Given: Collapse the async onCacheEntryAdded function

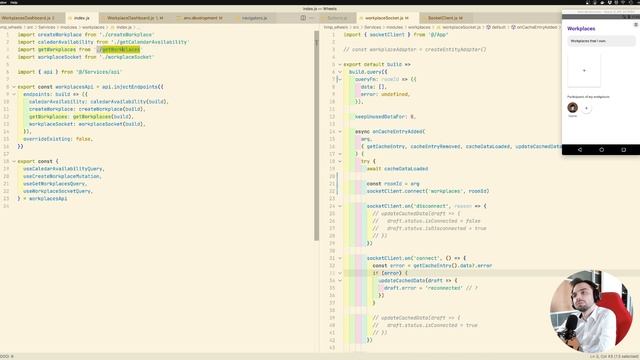Looking at the screenshot, I should (x=340, y=132).
